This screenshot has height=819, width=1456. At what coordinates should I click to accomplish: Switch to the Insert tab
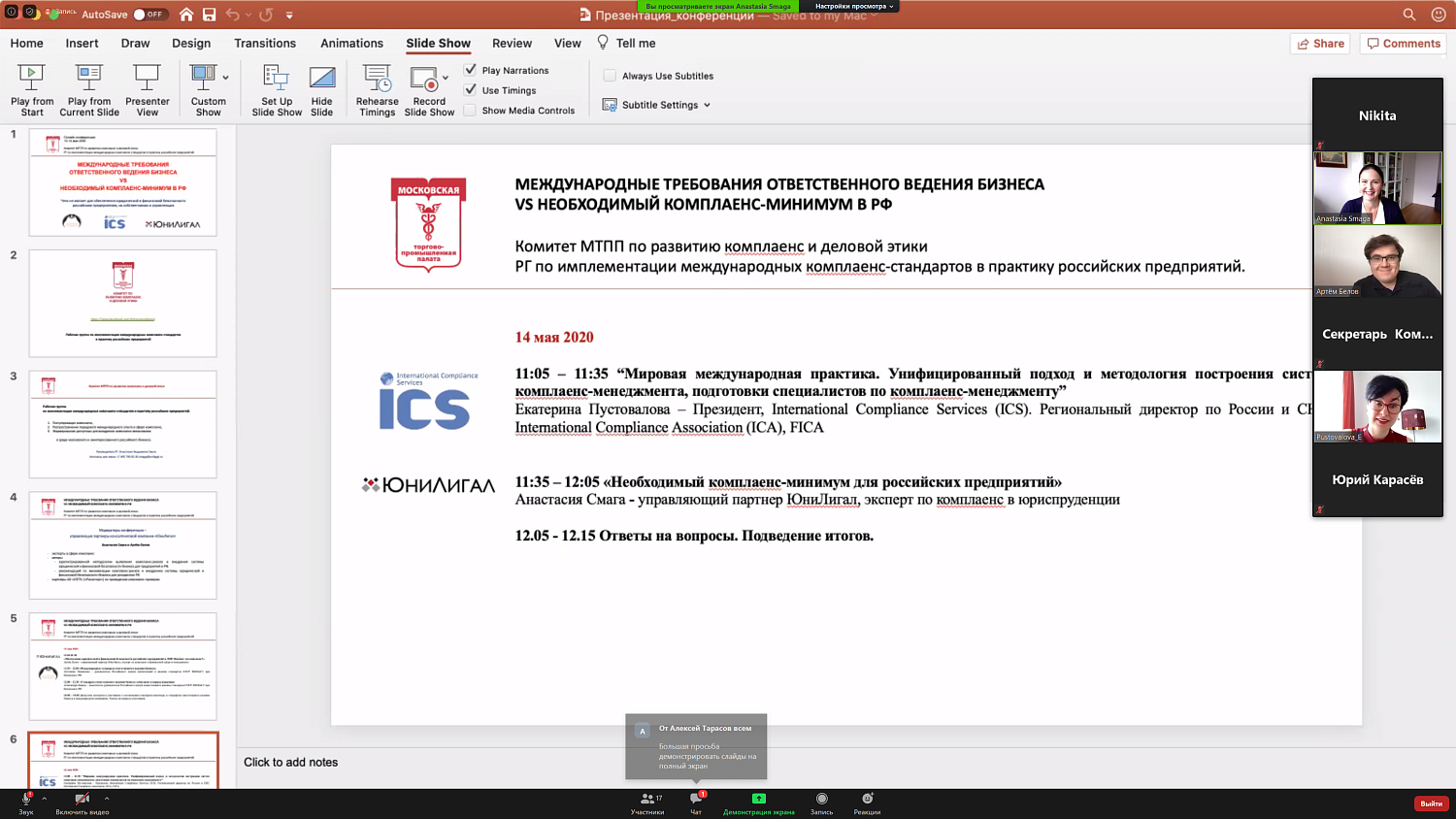pos(82,43)
